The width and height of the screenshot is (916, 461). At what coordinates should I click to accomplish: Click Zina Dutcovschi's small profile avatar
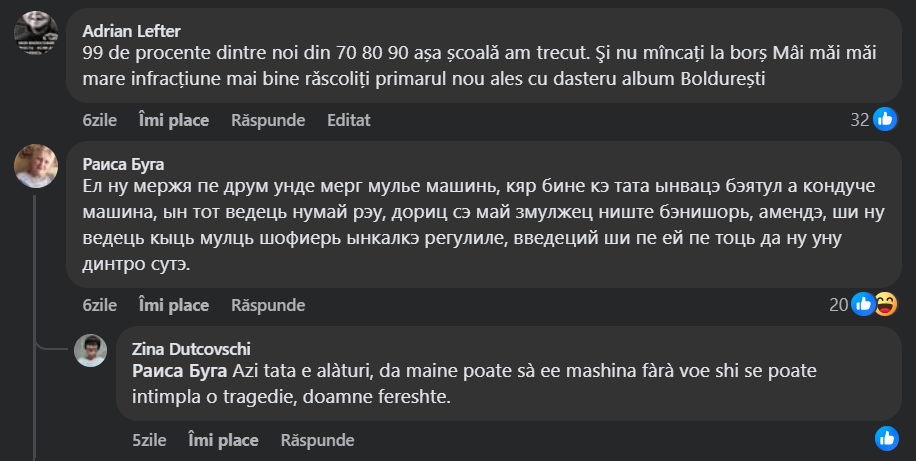point(92,351)
